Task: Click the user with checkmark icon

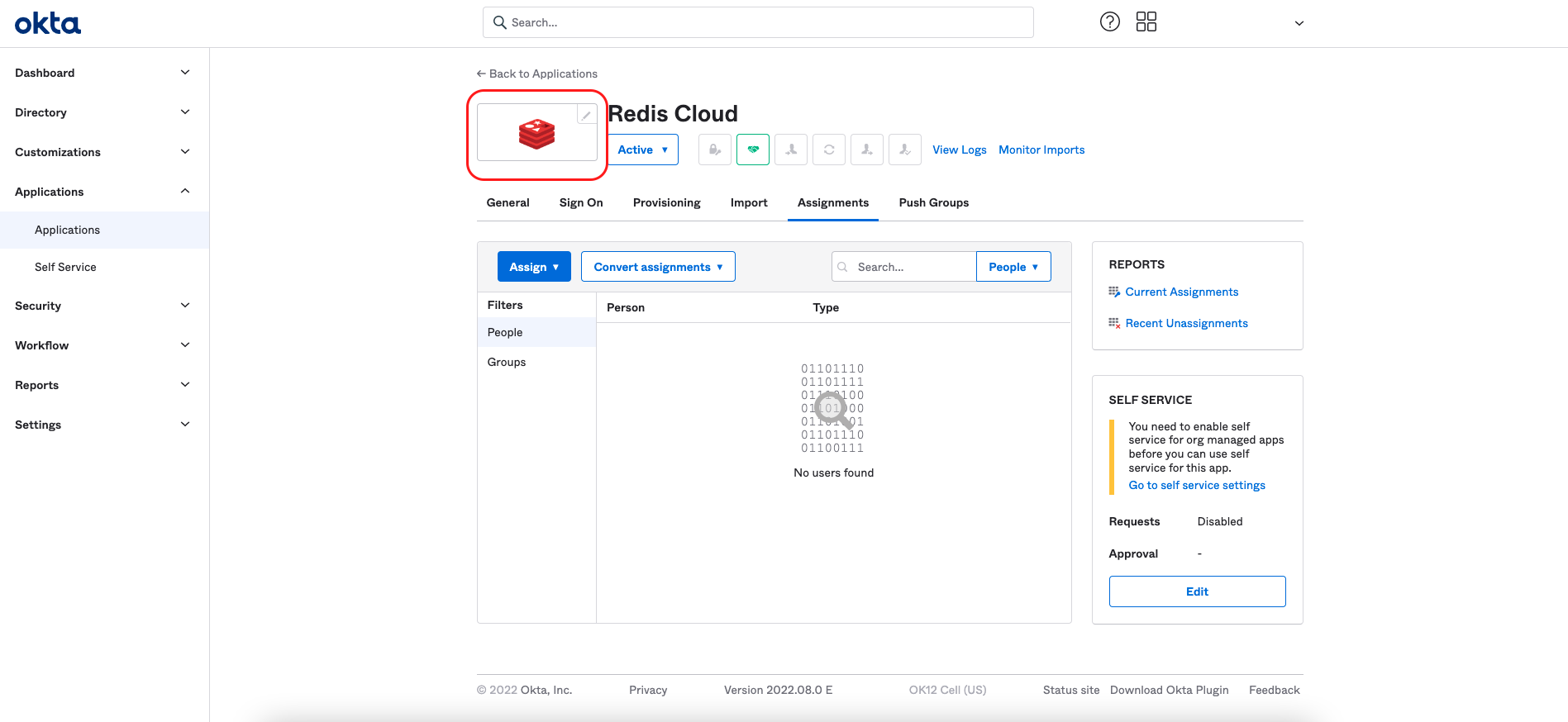Action: pyautogui.click(x=904, y=150)
